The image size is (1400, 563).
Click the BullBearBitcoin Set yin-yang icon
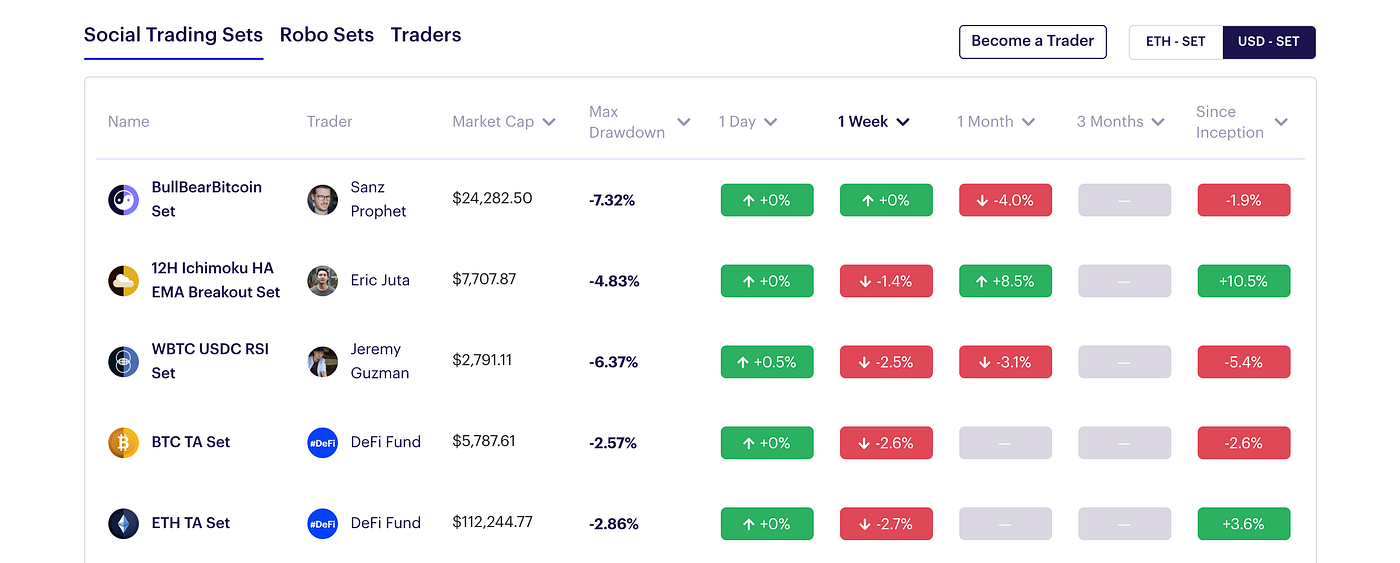[123, 200]
